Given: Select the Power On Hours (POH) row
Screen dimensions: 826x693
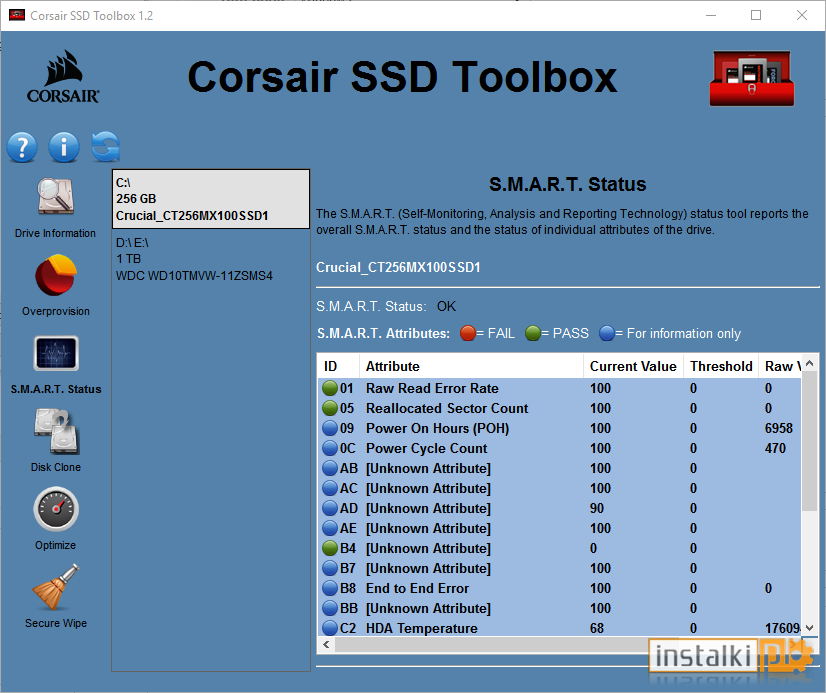Looking at the screenshot, I should coord(559,428).
